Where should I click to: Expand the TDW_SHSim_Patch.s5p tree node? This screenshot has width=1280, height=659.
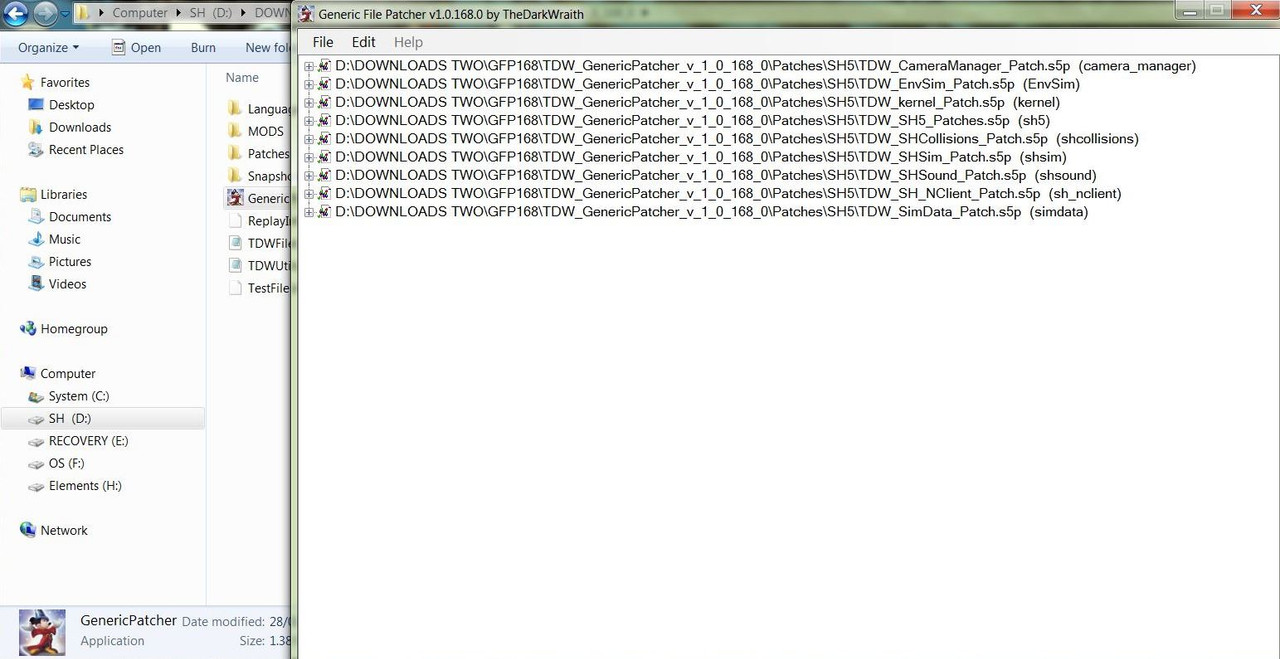pos(309,157)
